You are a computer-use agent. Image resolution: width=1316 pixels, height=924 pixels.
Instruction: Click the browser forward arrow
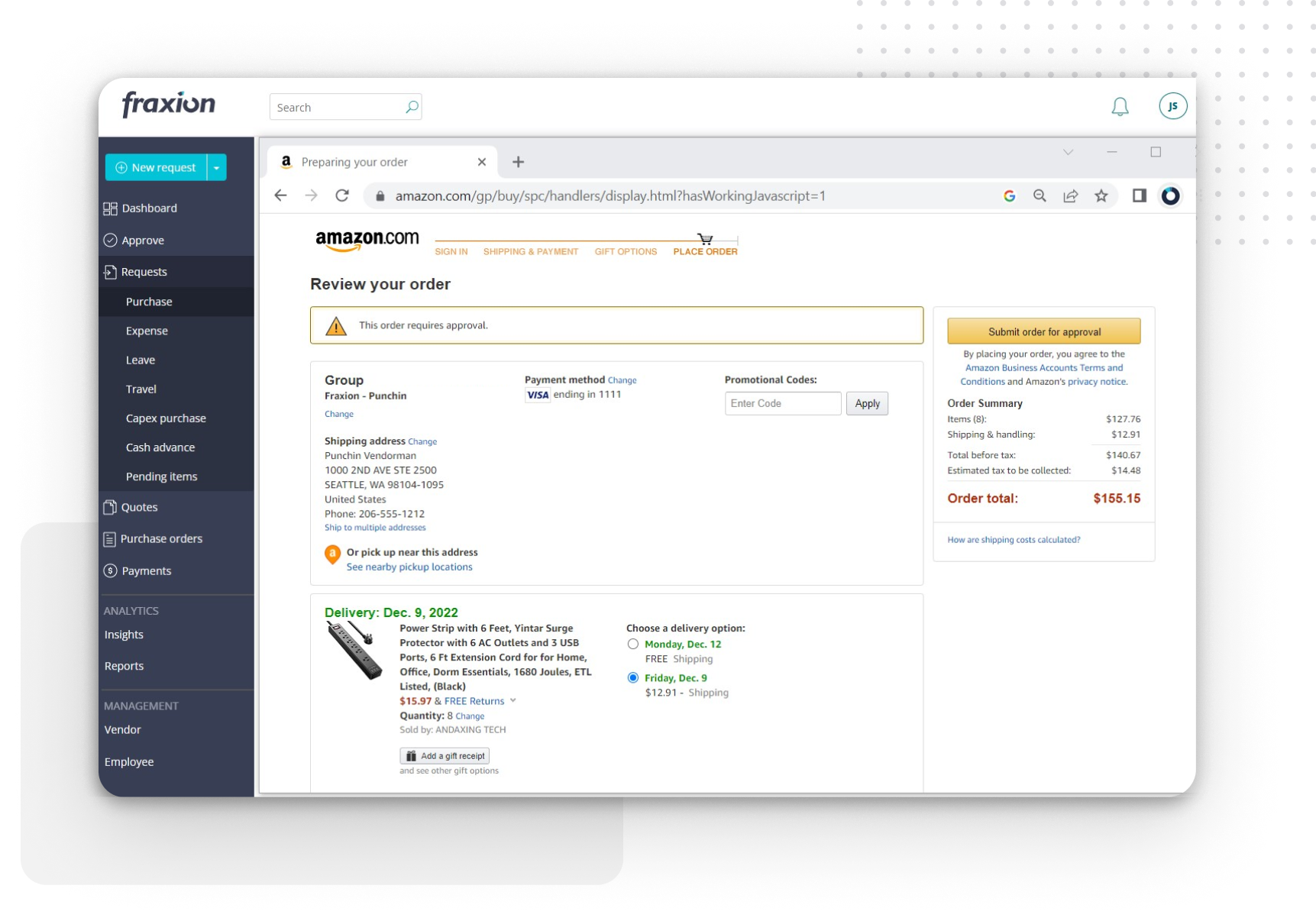312,195
